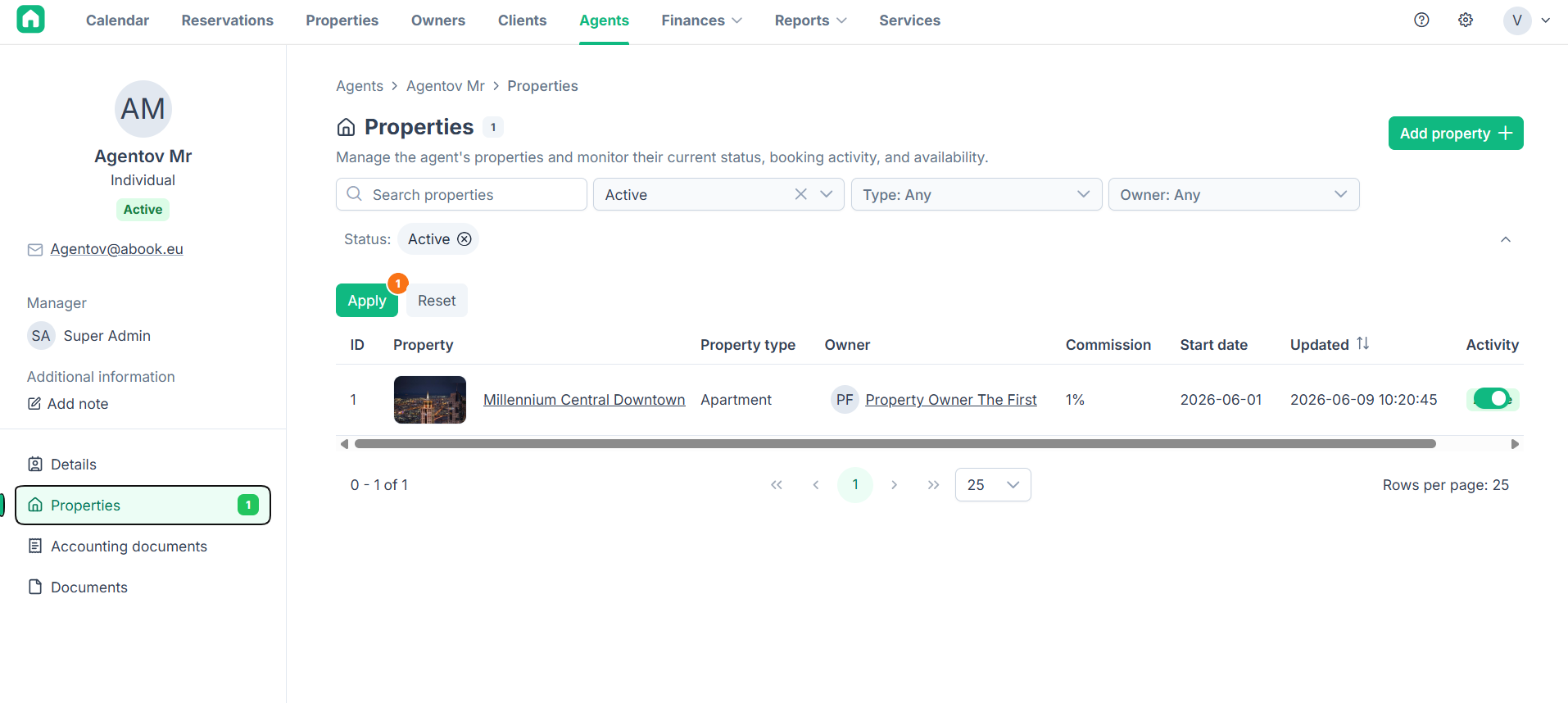Expand the Reports menu
This screenshot has height=703, width=1568.
click(x=810, y=20)
